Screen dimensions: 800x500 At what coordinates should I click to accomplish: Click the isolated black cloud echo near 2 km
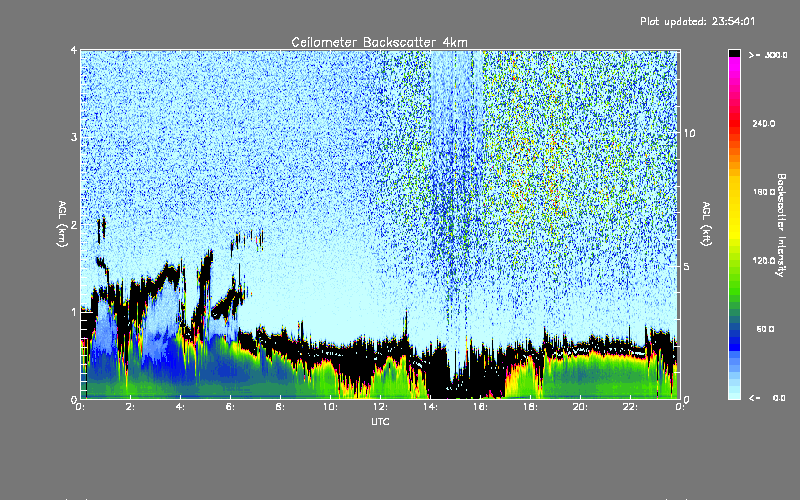pos(102,229)
